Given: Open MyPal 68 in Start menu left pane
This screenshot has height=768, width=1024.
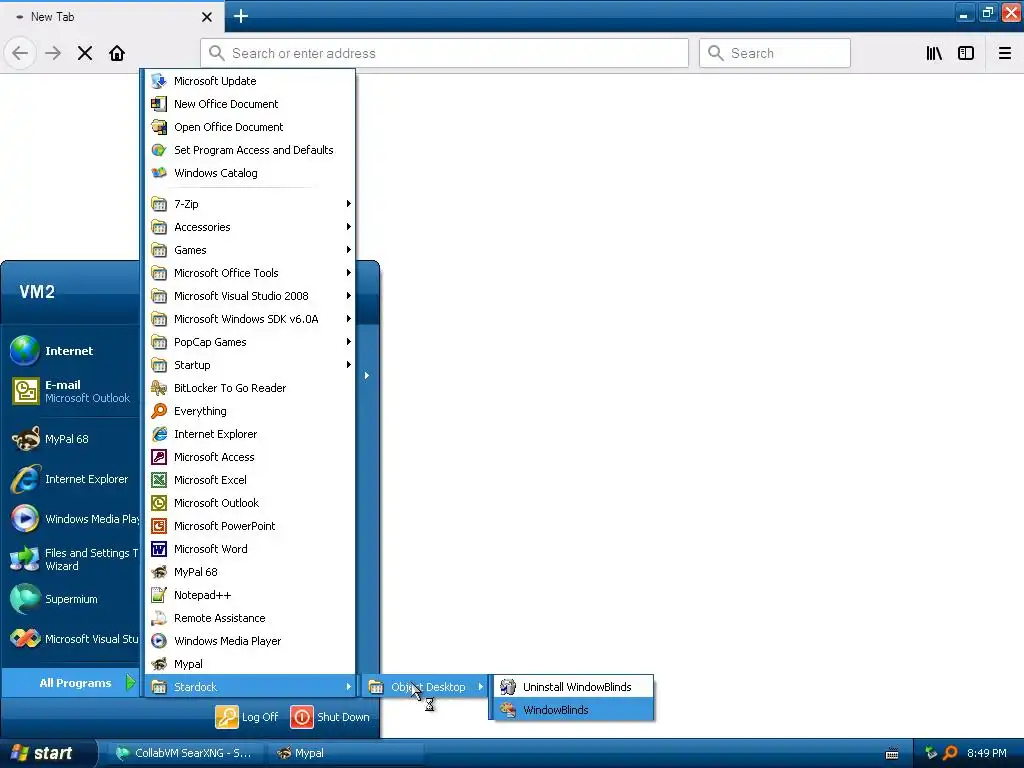Looking at the screenshot, I should click(71, 440).
